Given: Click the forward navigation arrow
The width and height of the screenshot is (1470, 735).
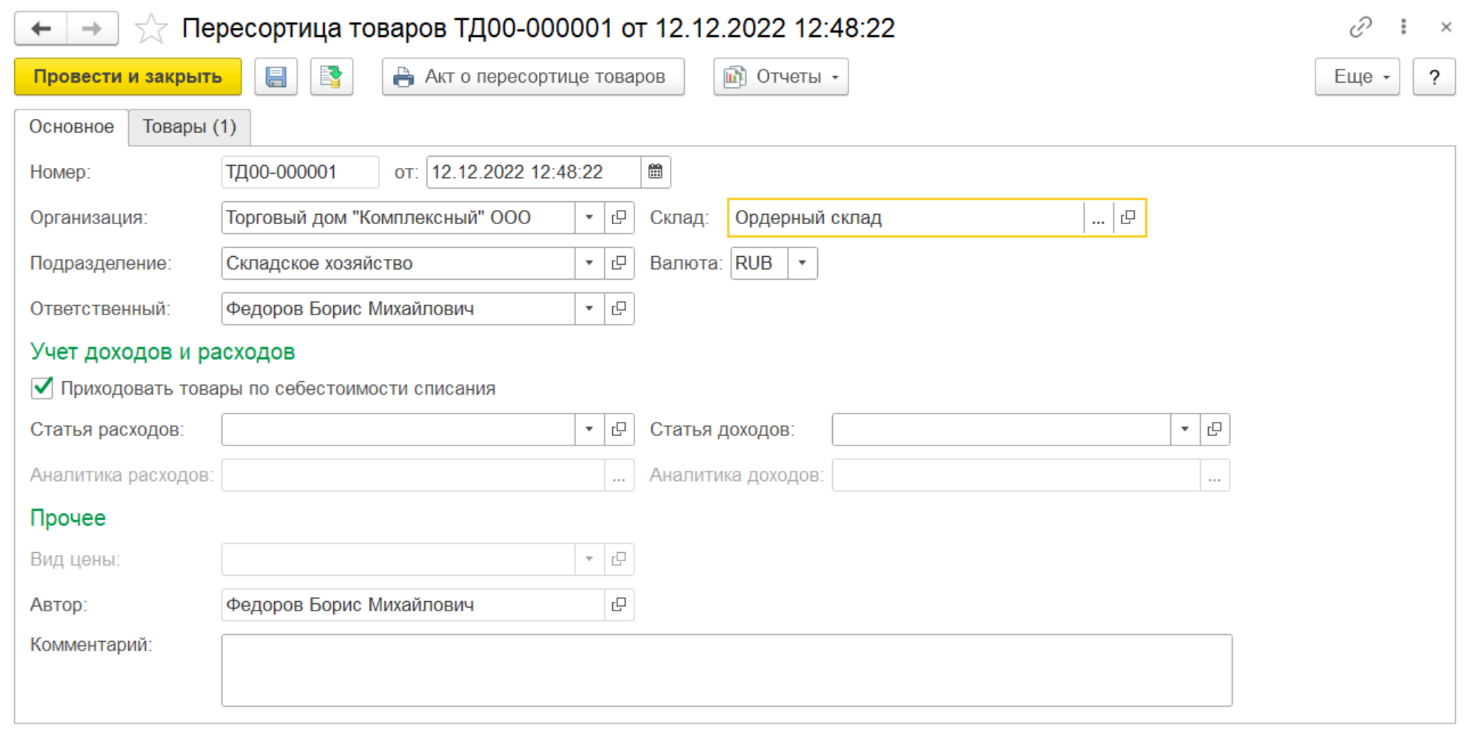Looking at the screenshot, I should 92,29.
